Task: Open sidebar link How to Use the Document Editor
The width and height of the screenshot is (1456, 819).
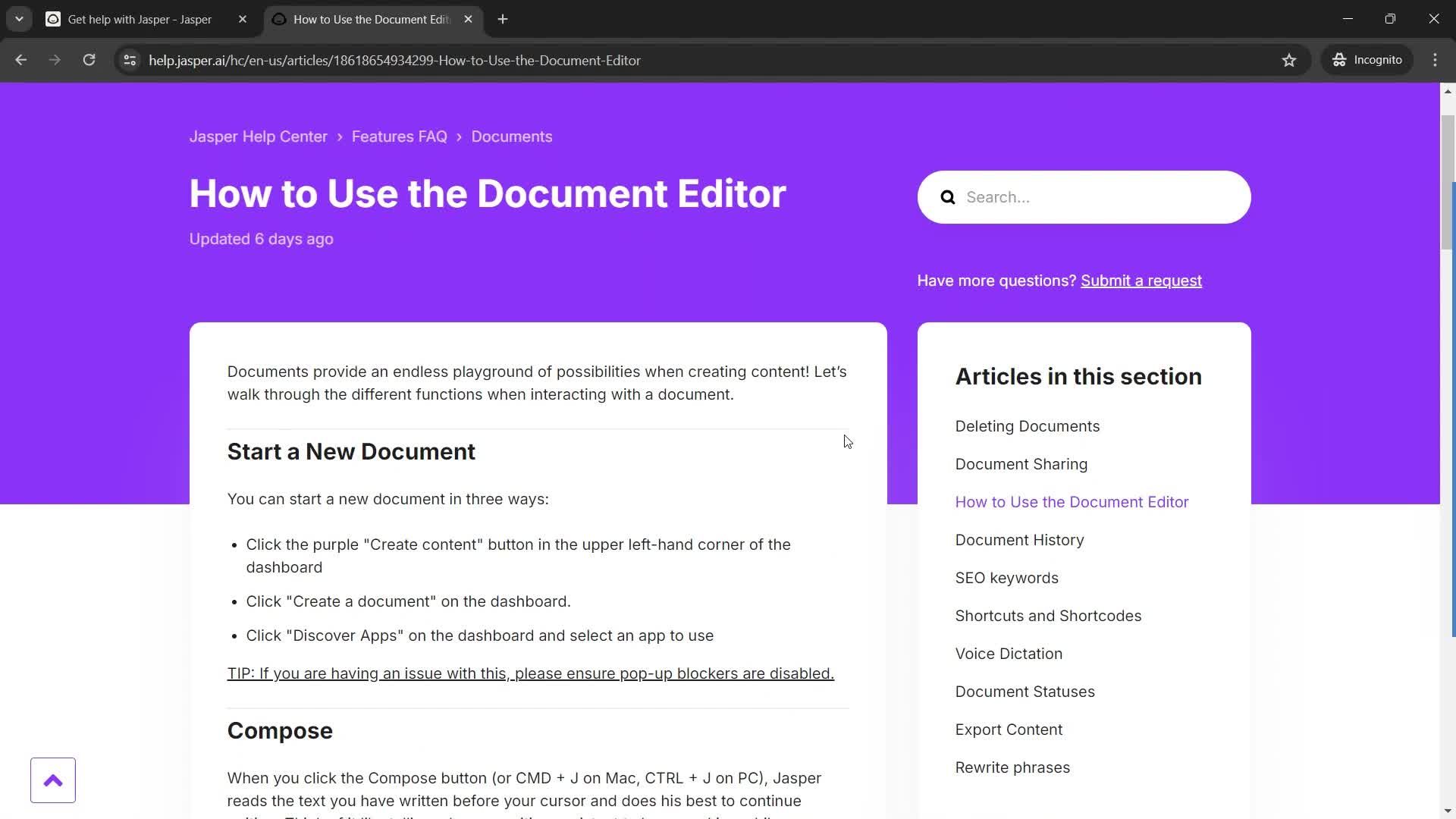Action: (1072, 502)
